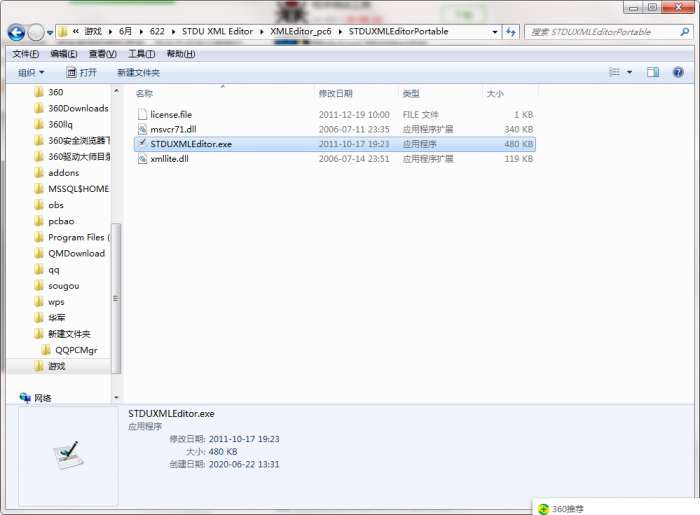This screenshot has height=515, width=700.
Task: Open the 网络 network icon
Action: click(25, 397)
